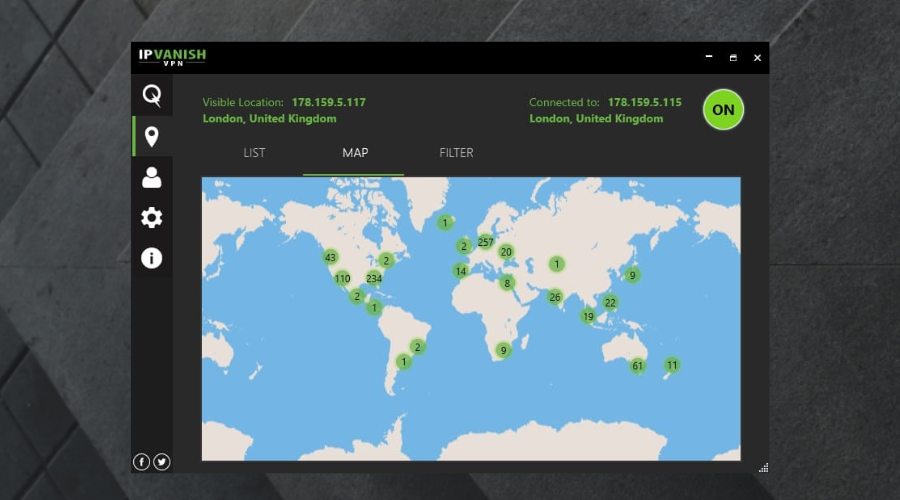Select the 61 server cluster in Australia
Image resolution: width=900 pixels, height=500 pixels.
(637, 366)
